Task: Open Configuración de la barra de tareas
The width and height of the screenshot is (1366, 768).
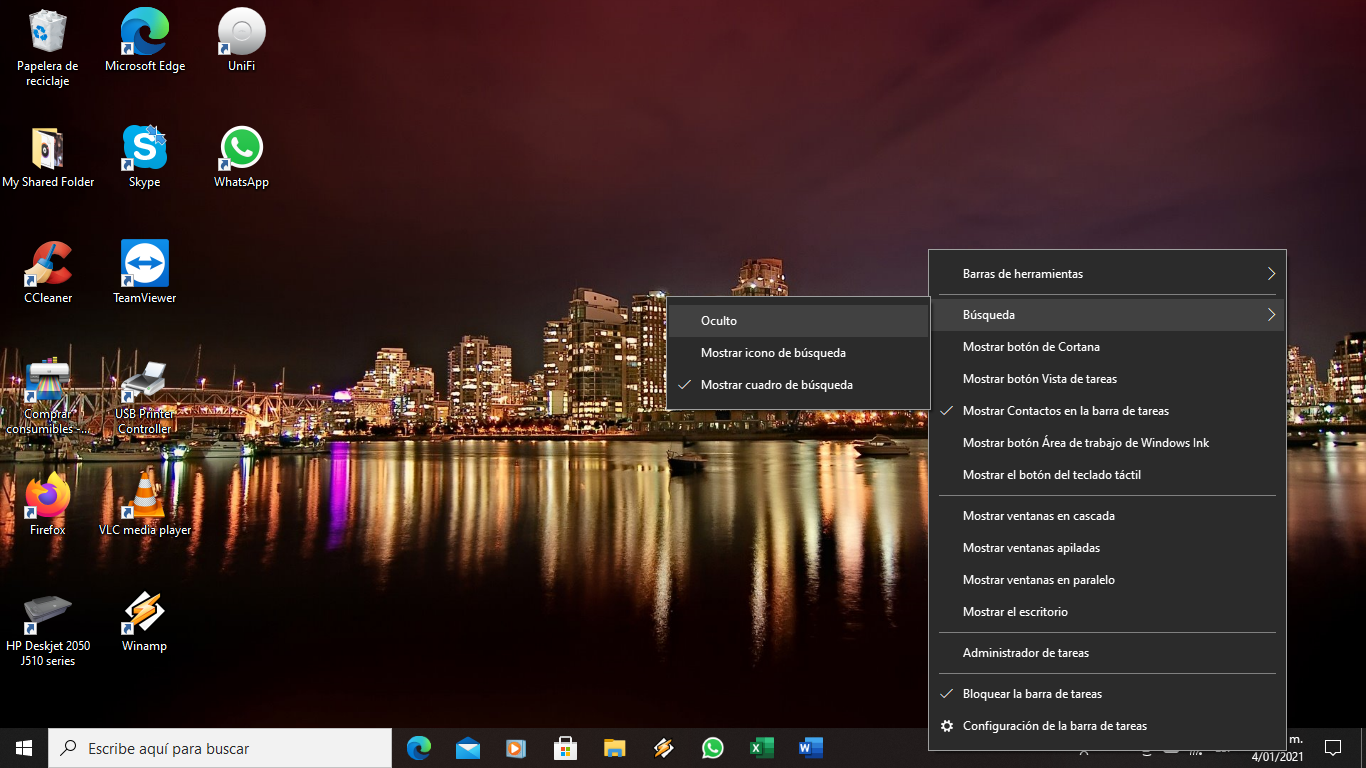Action: (x=1054, y=726)
